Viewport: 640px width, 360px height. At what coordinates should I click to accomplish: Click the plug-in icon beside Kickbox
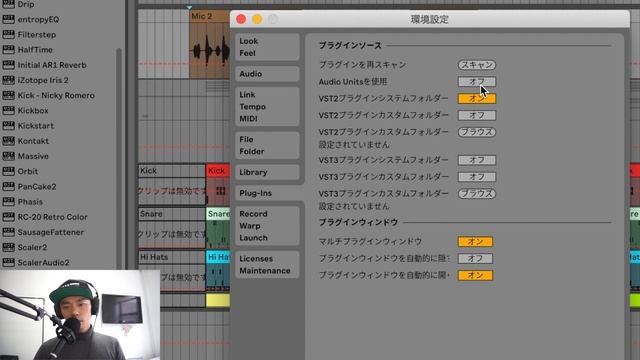click(8, 110)
